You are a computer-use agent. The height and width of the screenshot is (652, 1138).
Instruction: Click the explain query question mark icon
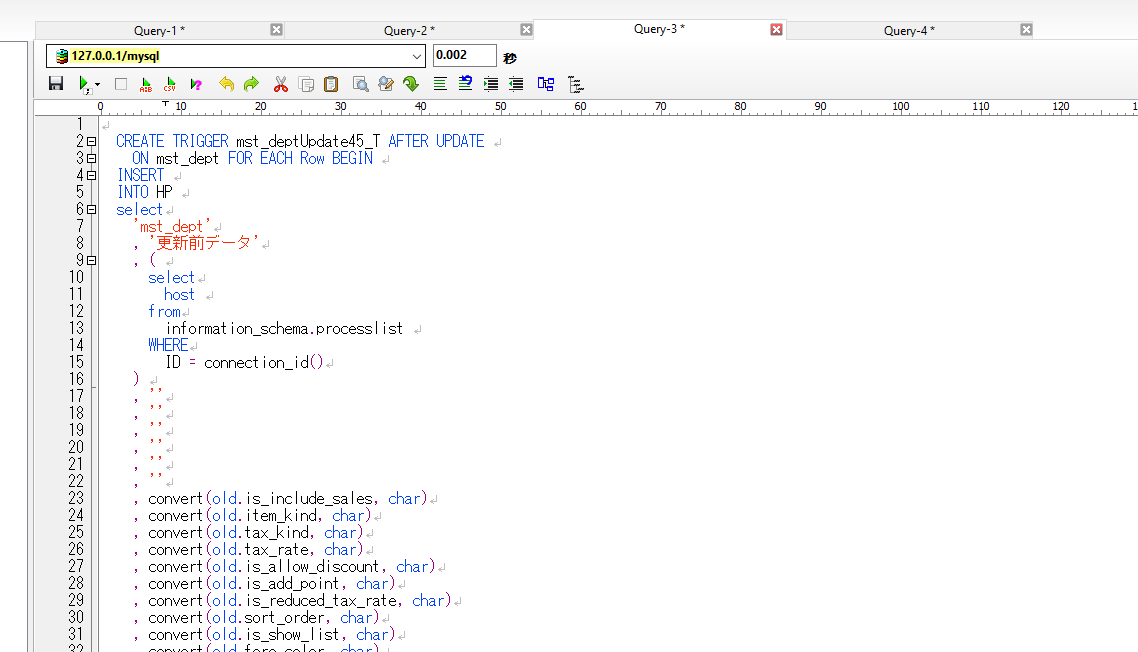tap(195, 84)
